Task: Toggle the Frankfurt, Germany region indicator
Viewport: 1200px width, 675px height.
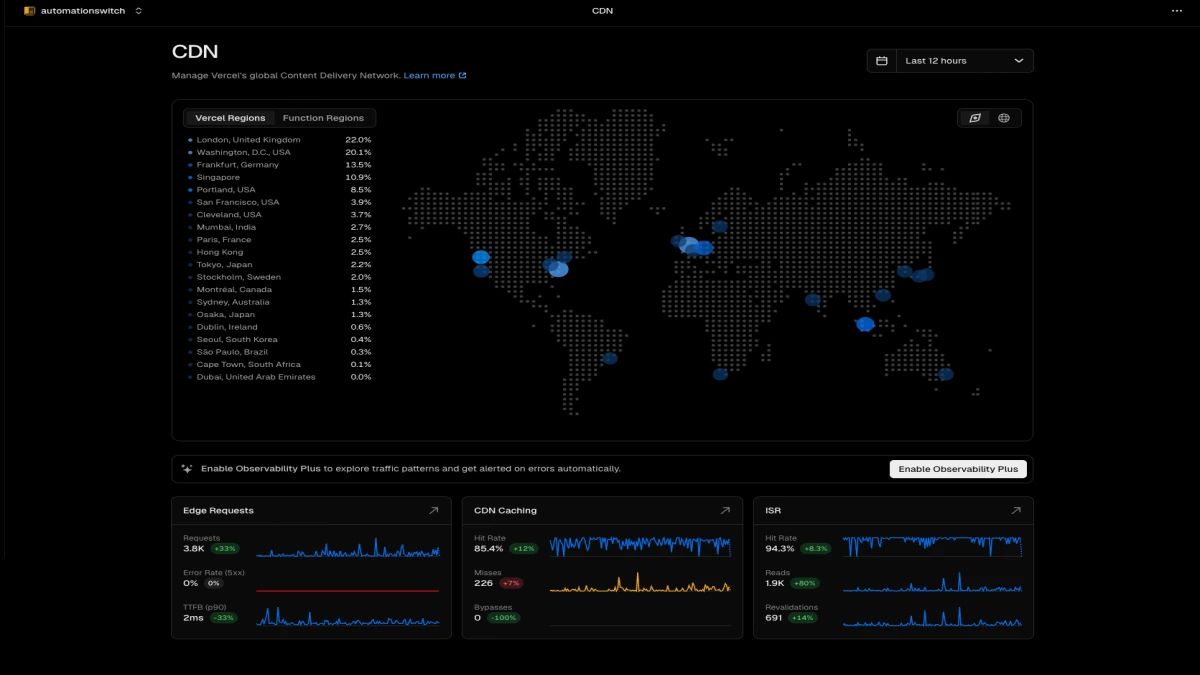Action: point(190,164)
